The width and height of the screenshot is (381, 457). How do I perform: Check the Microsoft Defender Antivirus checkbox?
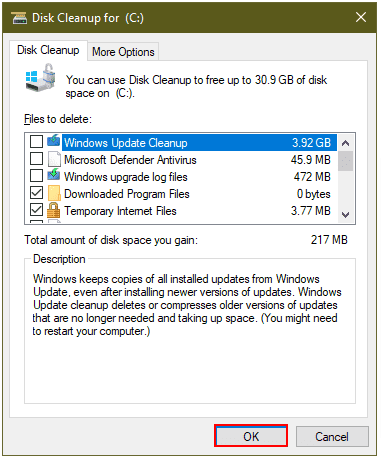pos(36,159)
